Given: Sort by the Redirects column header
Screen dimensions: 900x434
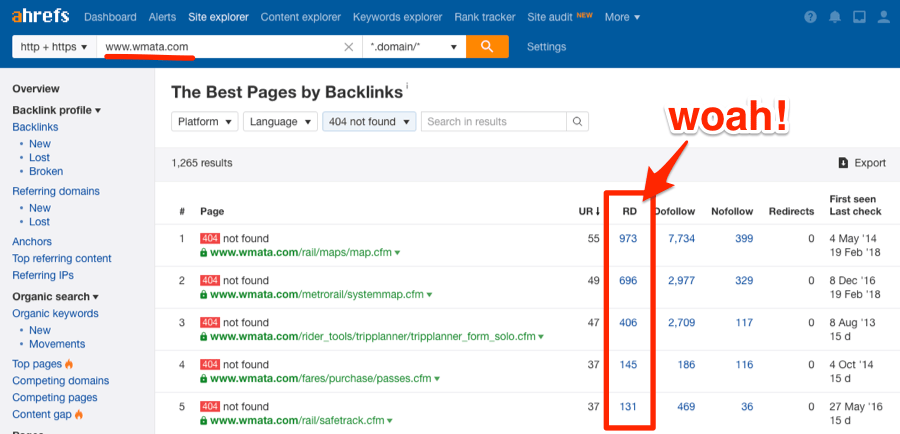Looking at the screenshot, I should [792, 211].
